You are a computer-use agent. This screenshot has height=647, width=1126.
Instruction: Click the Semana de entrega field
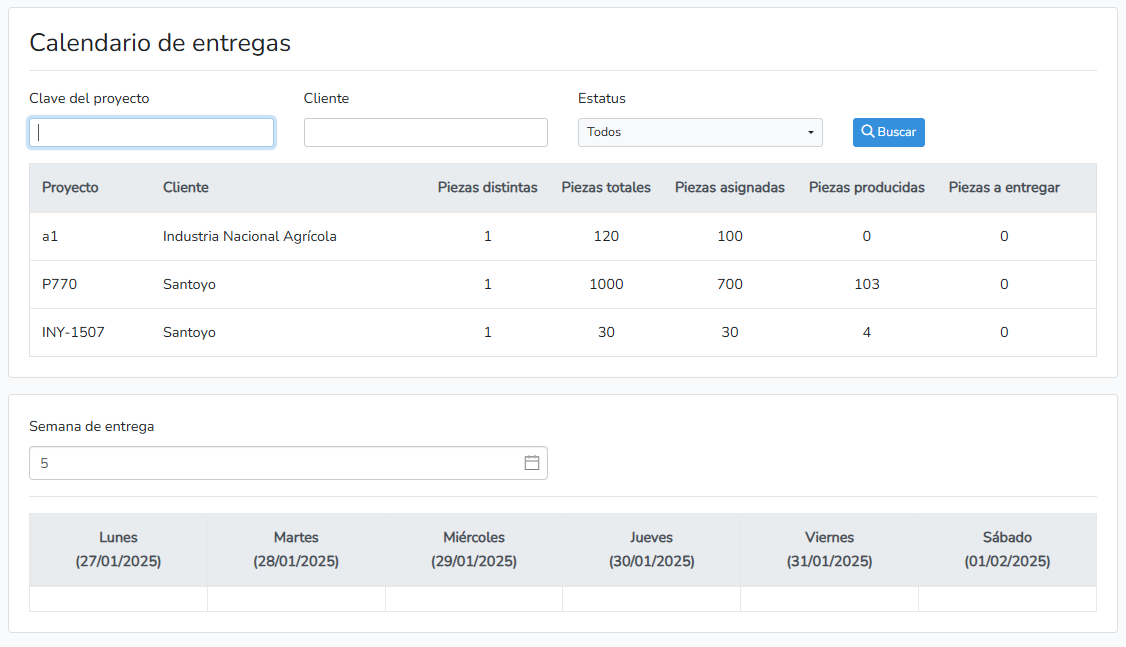(x=275, y=463)
